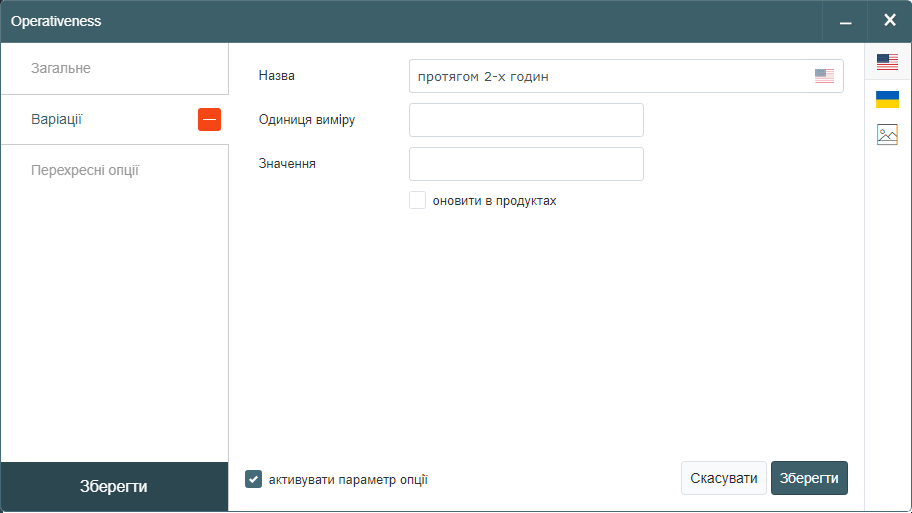Switch to the Ukrainian flag language

click(887, 99)
